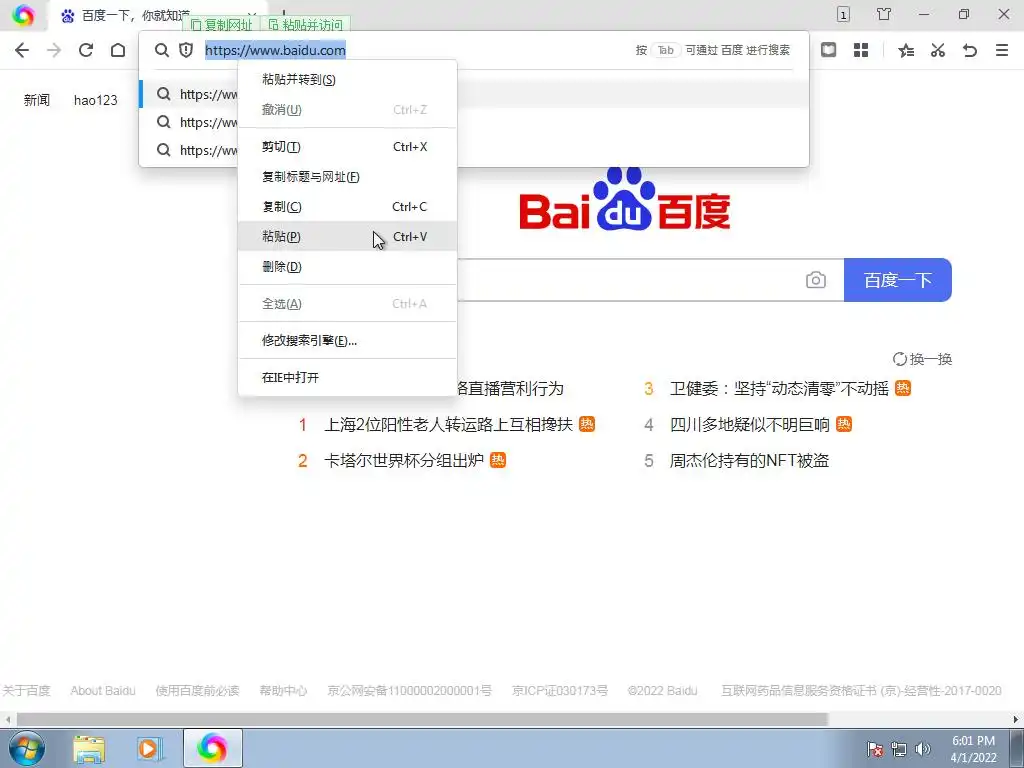Open news 卫健委：坚持动态清零不动摇
Image resolution: width=1024 pixels, height=768 pixels.
pyautogui.click(x=779, y=389)
